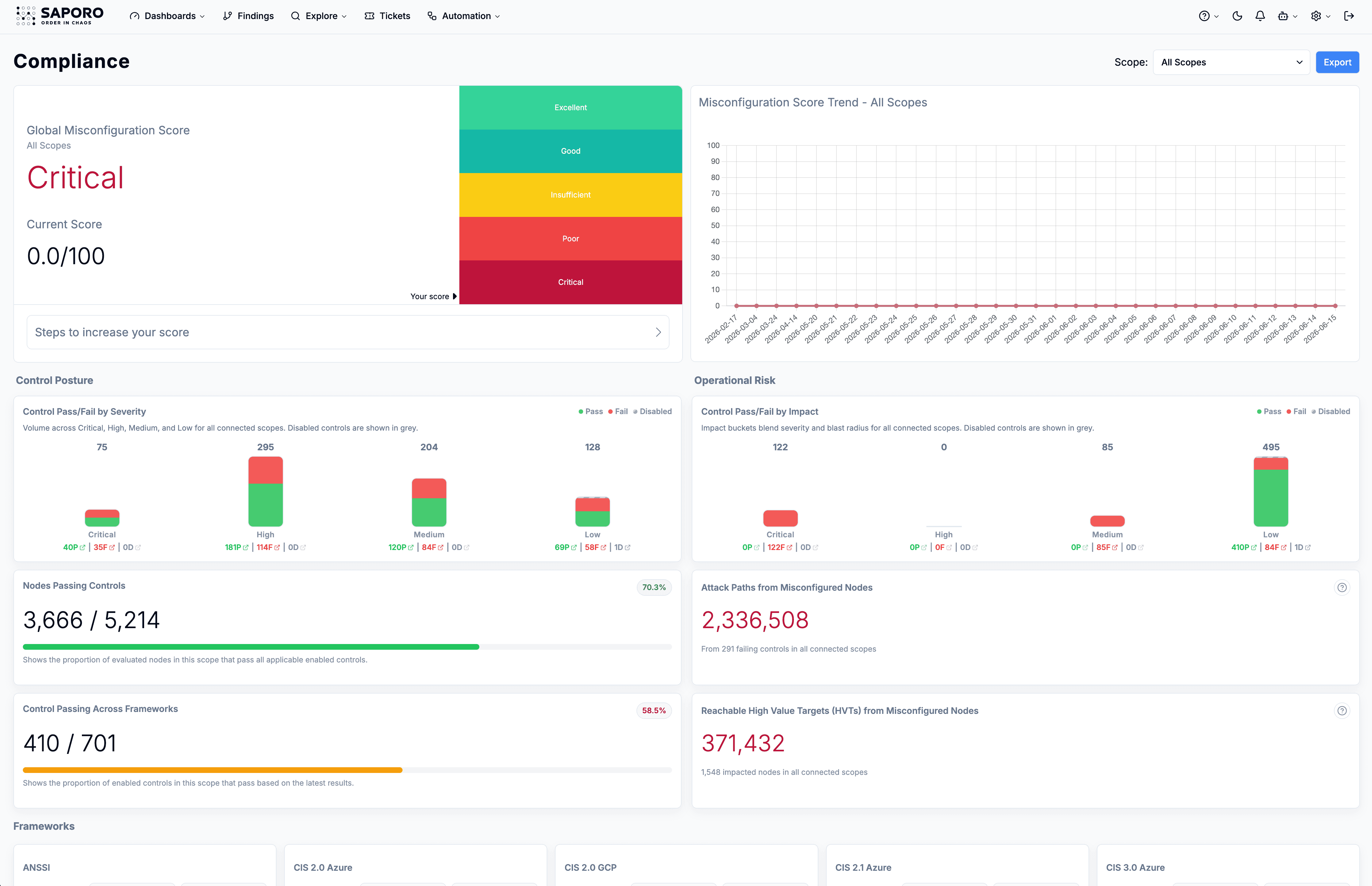Toggle dark mode with the moon icon

[x=1237, y=16]
